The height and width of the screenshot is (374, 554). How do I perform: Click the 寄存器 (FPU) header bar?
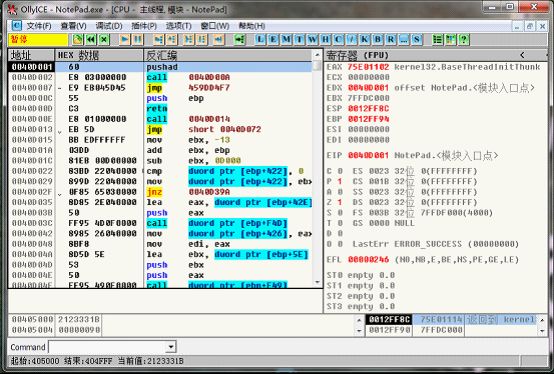pos(436,55)
